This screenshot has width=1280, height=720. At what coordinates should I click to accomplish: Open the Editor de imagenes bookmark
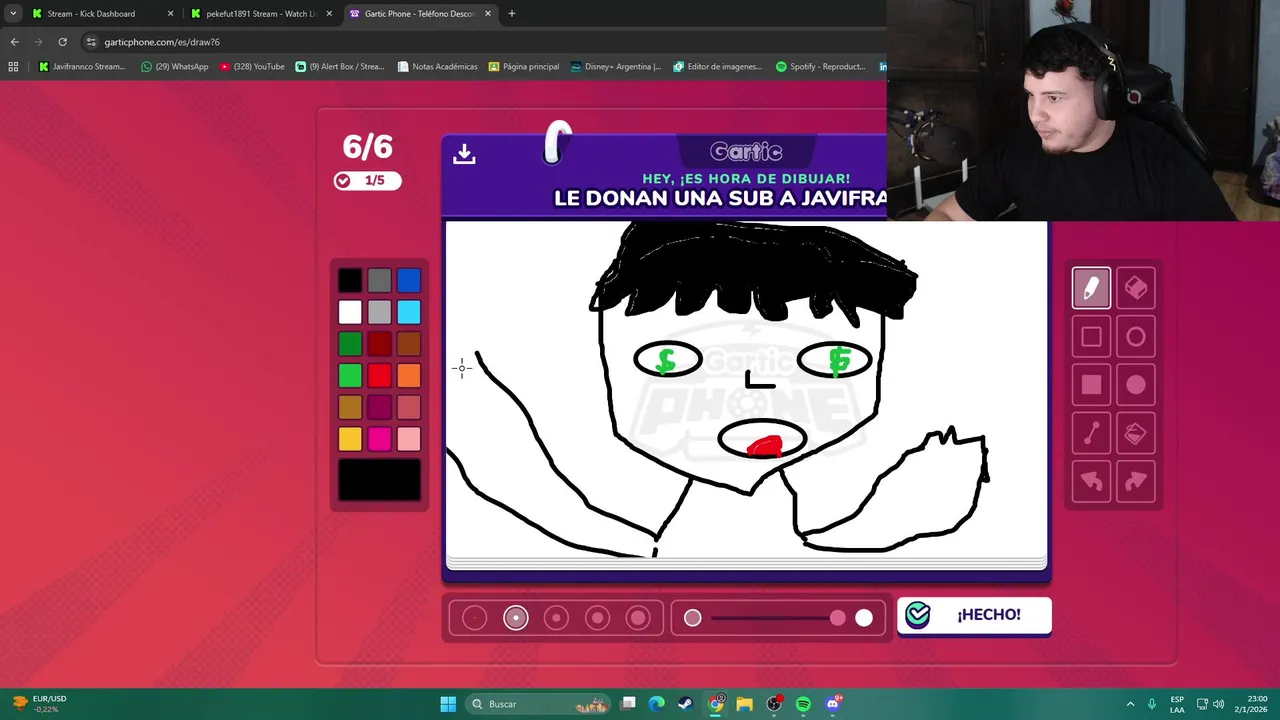[717, 67]
